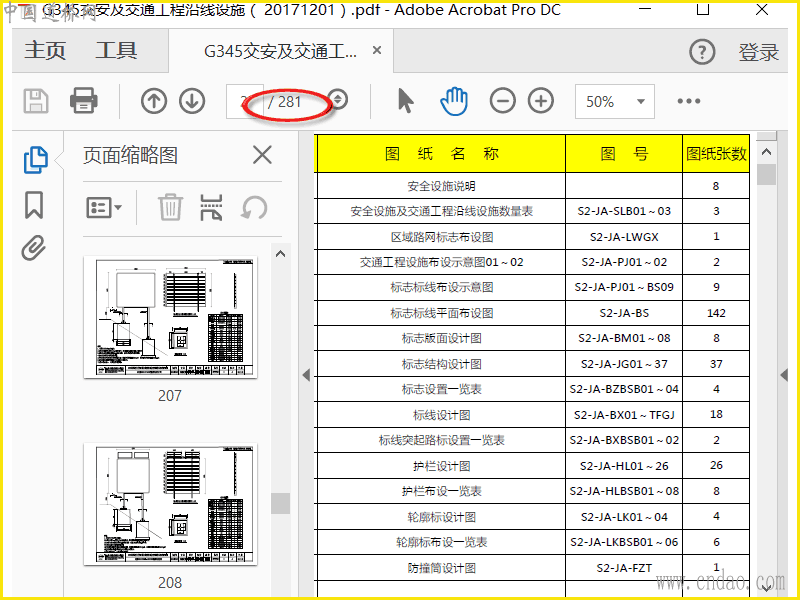
Task: Click the 轮廓标设计图 cell
Action: pos(441,517)
